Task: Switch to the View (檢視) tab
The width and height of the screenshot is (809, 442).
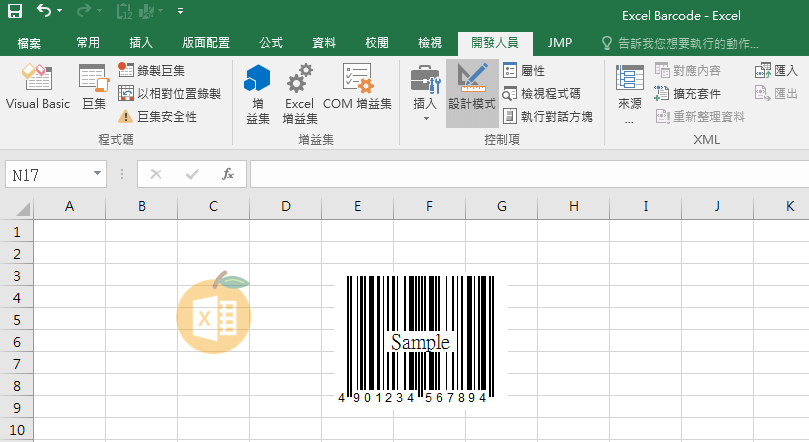Action: point(430,43)
